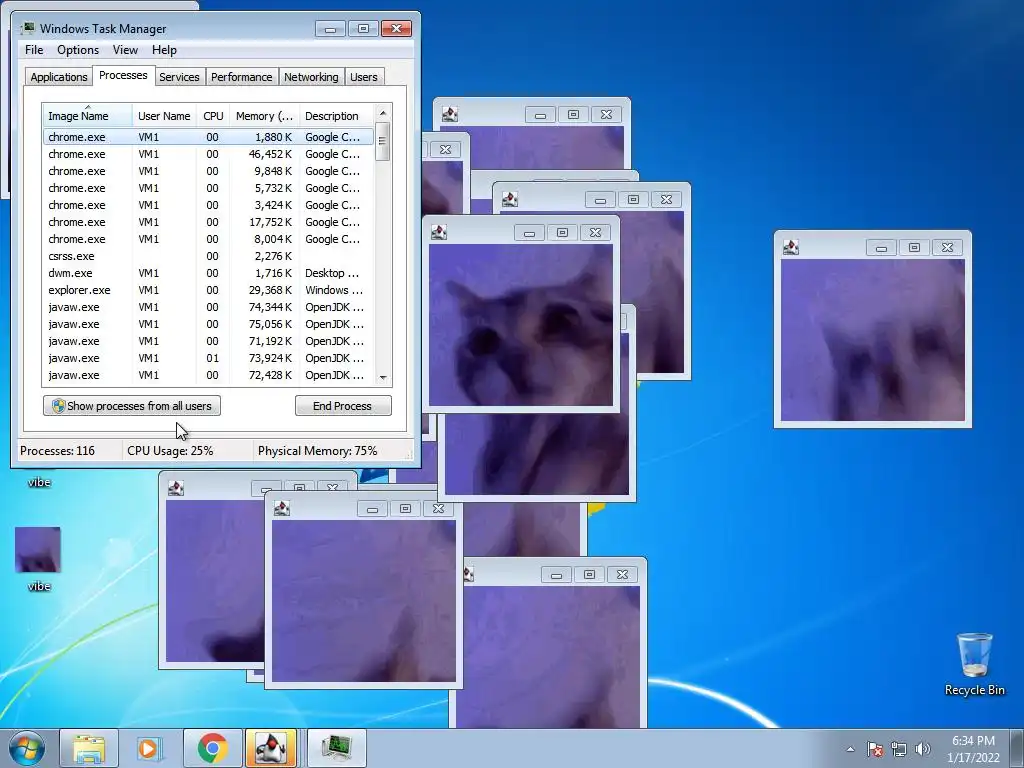The image size is (1024, 768).
Task: Switch to the Users tab
Action: point(364,77)
